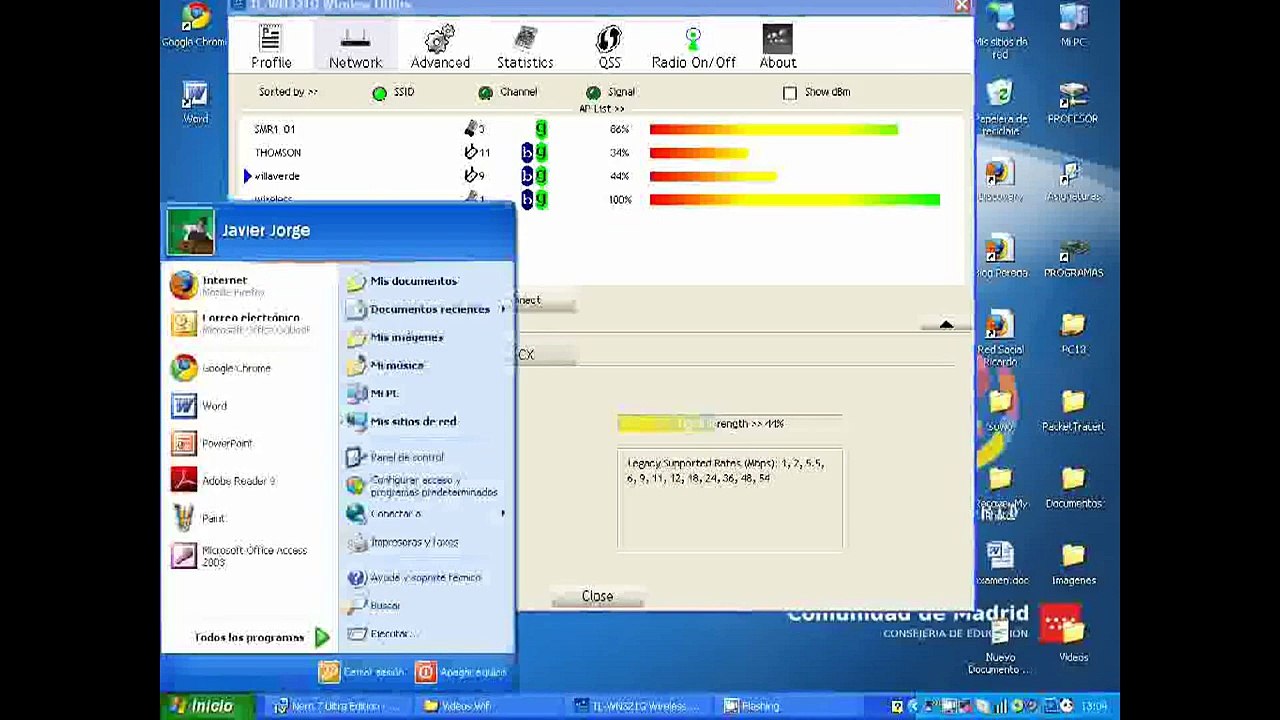Open Word from the Start menu list
This screenshot has width=1280, height=720.
pyautogui.click(x=250, y=406)
